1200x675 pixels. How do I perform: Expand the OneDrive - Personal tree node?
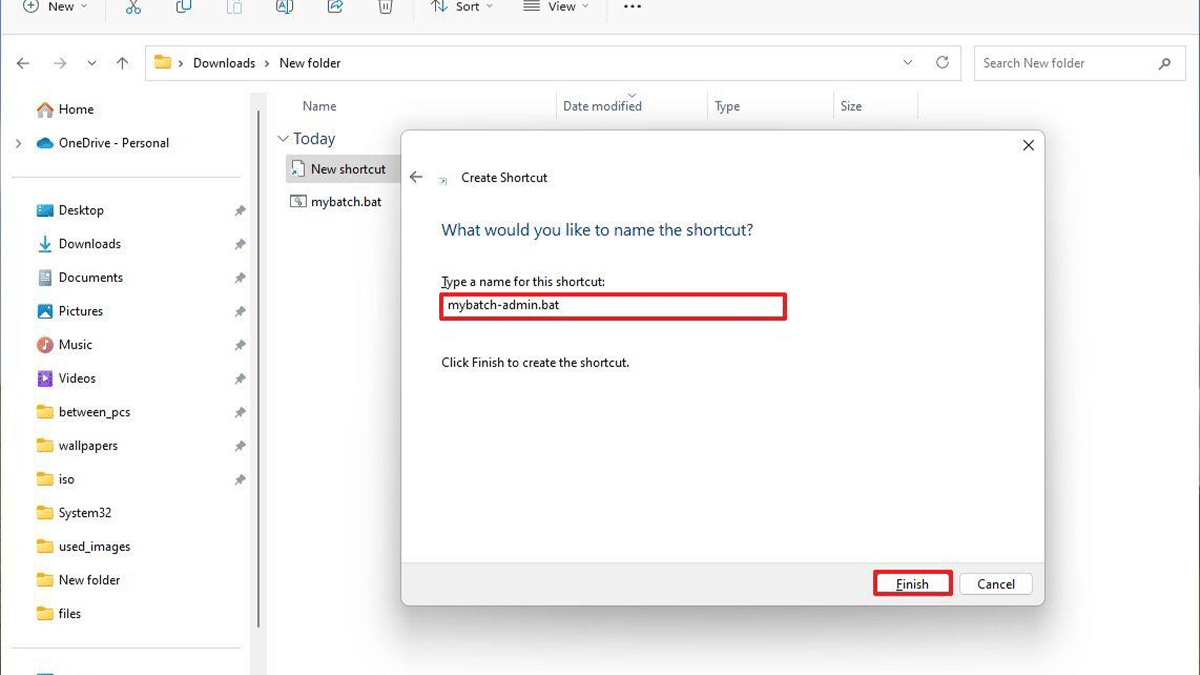(x=19, y=143)
